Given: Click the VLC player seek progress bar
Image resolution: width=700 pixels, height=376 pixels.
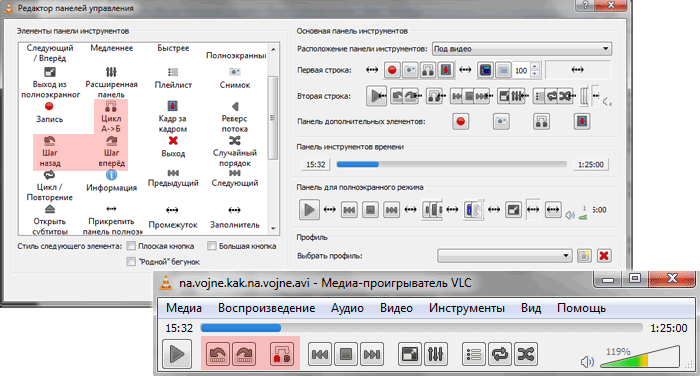Looking at the screenshot, I should point(421,328).
